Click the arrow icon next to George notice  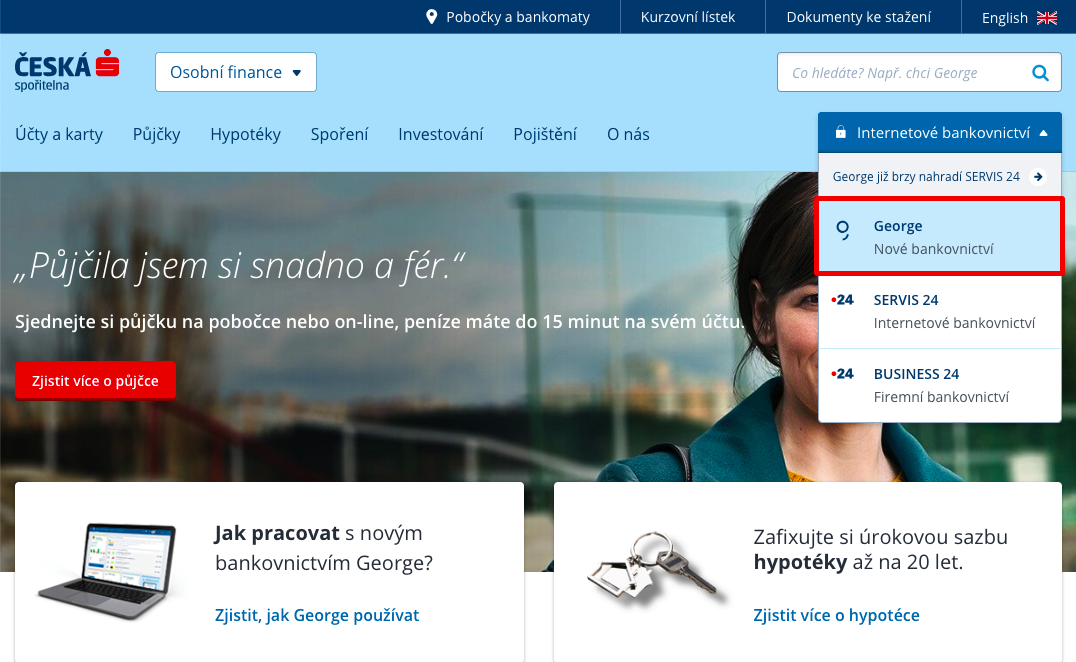point(1038,177)
